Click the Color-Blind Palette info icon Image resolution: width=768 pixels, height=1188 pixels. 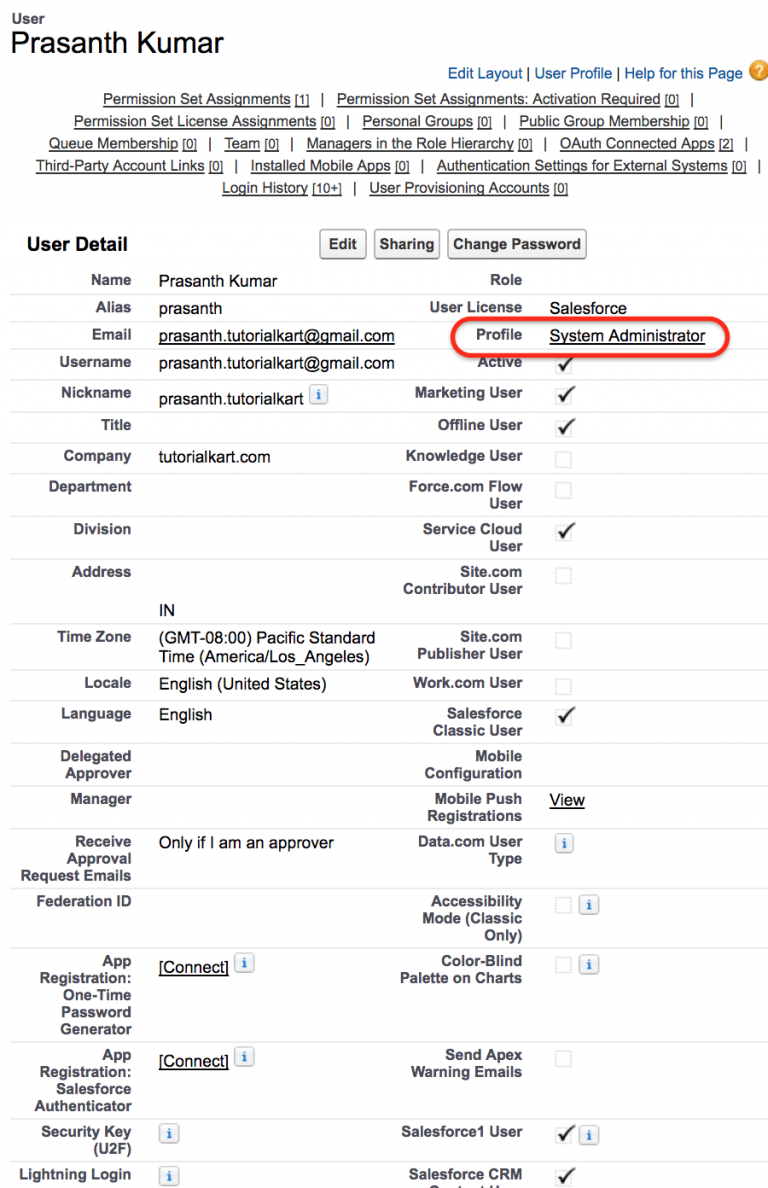coord(589,965)
